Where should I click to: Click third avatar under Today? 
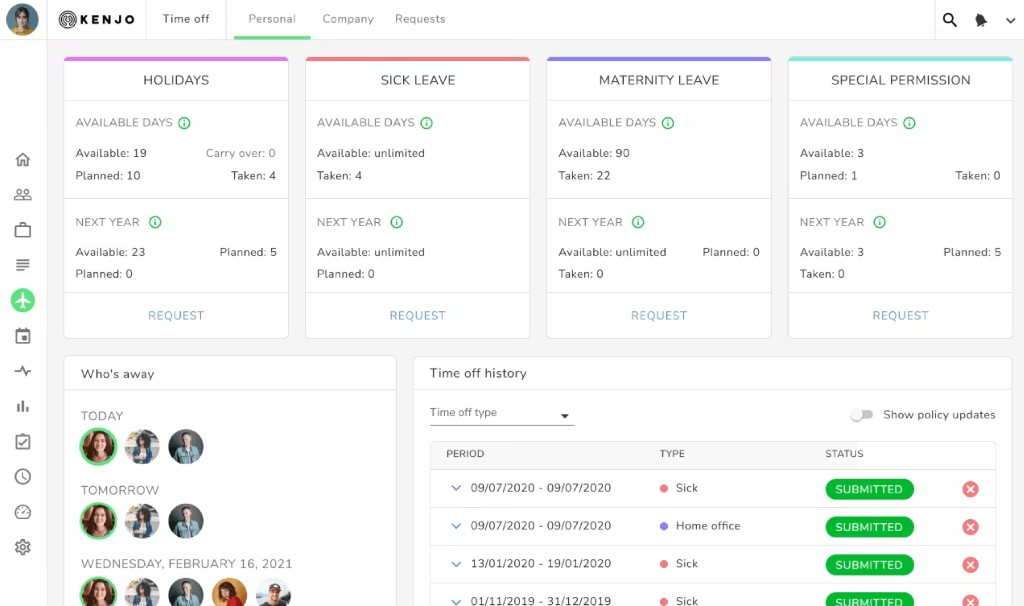click(x=186, y=447)
